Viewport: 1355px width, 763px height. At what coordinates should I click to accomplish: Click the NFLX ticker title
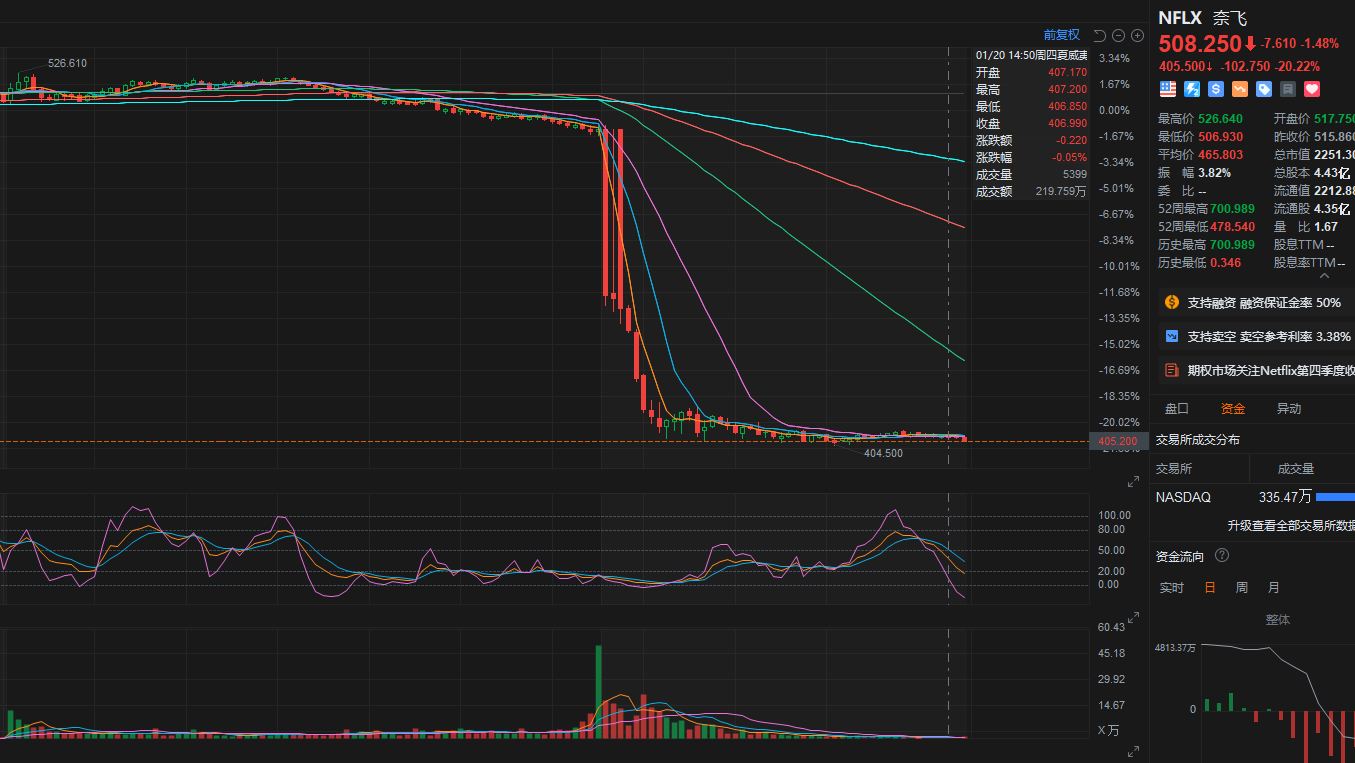(1180, 17)
